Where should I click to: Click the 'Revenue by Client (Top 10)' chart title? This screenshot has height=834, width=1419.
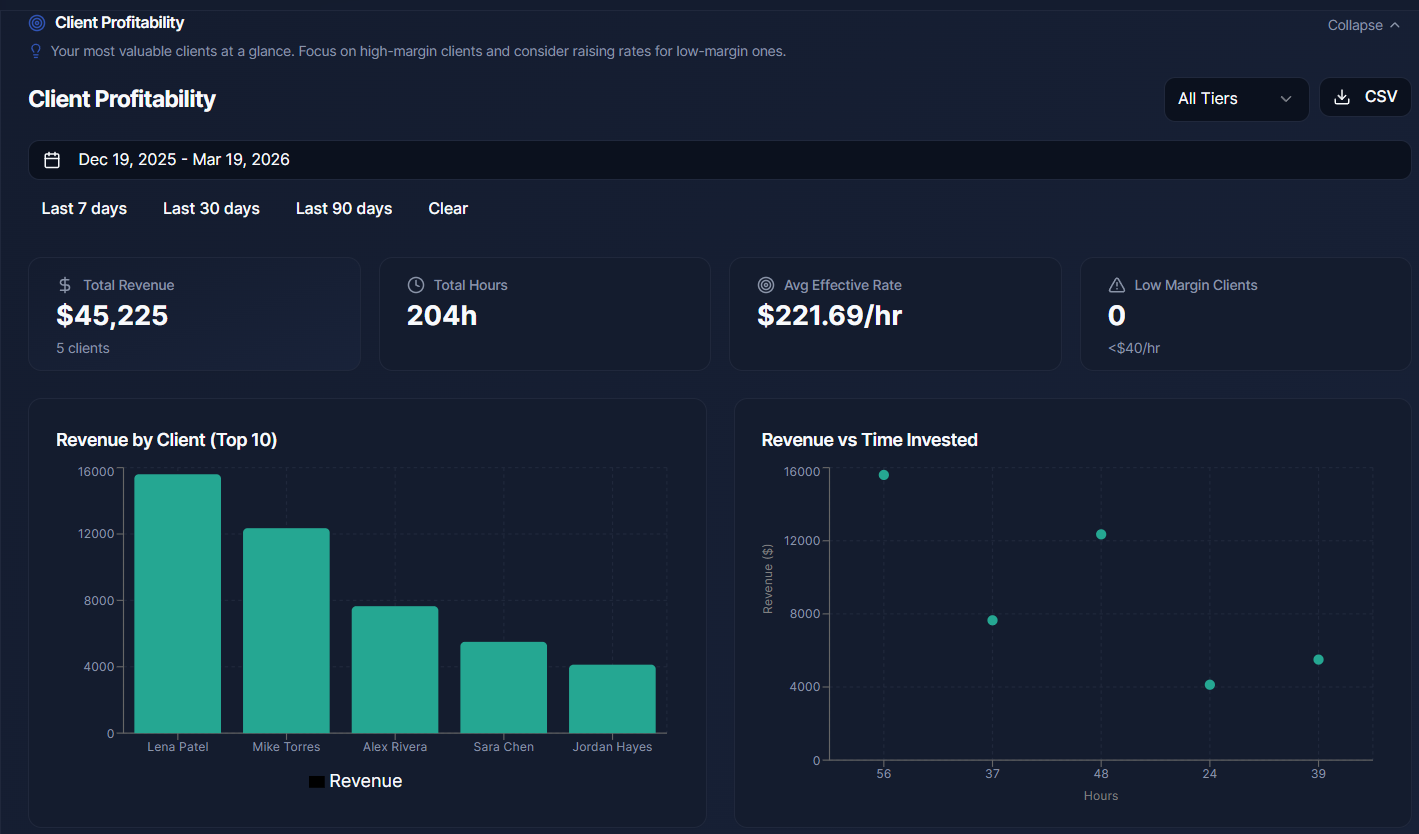click(167, 440)
